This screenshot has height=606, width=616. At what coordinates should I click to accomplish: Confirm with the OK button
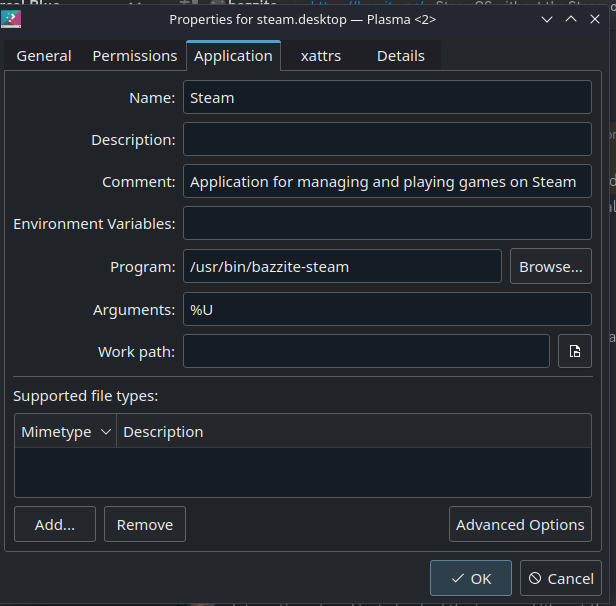pyautogui.click(x=471, y=578)
